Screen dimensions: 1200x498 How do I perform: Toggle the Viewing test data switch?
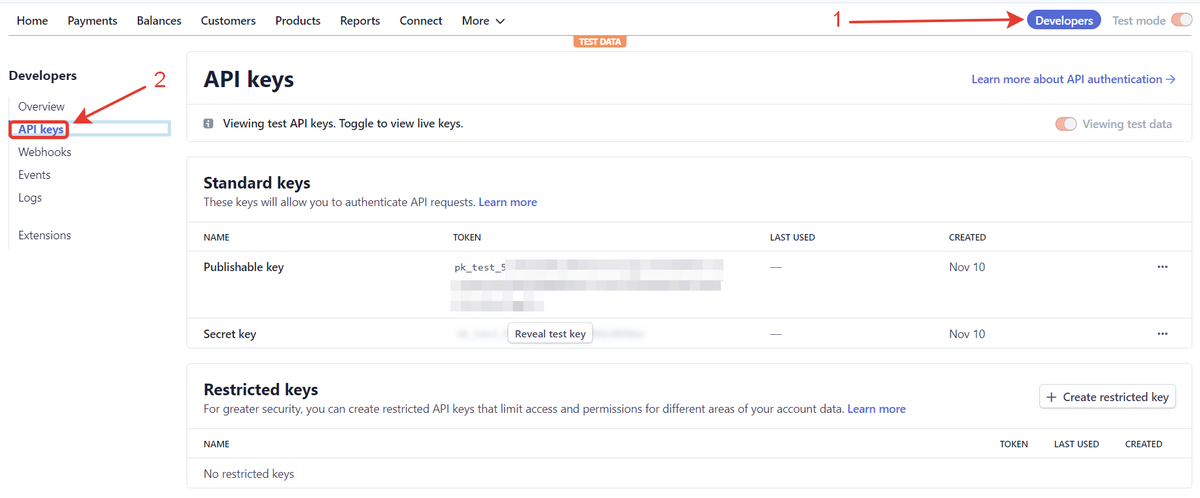(1066, 124)
